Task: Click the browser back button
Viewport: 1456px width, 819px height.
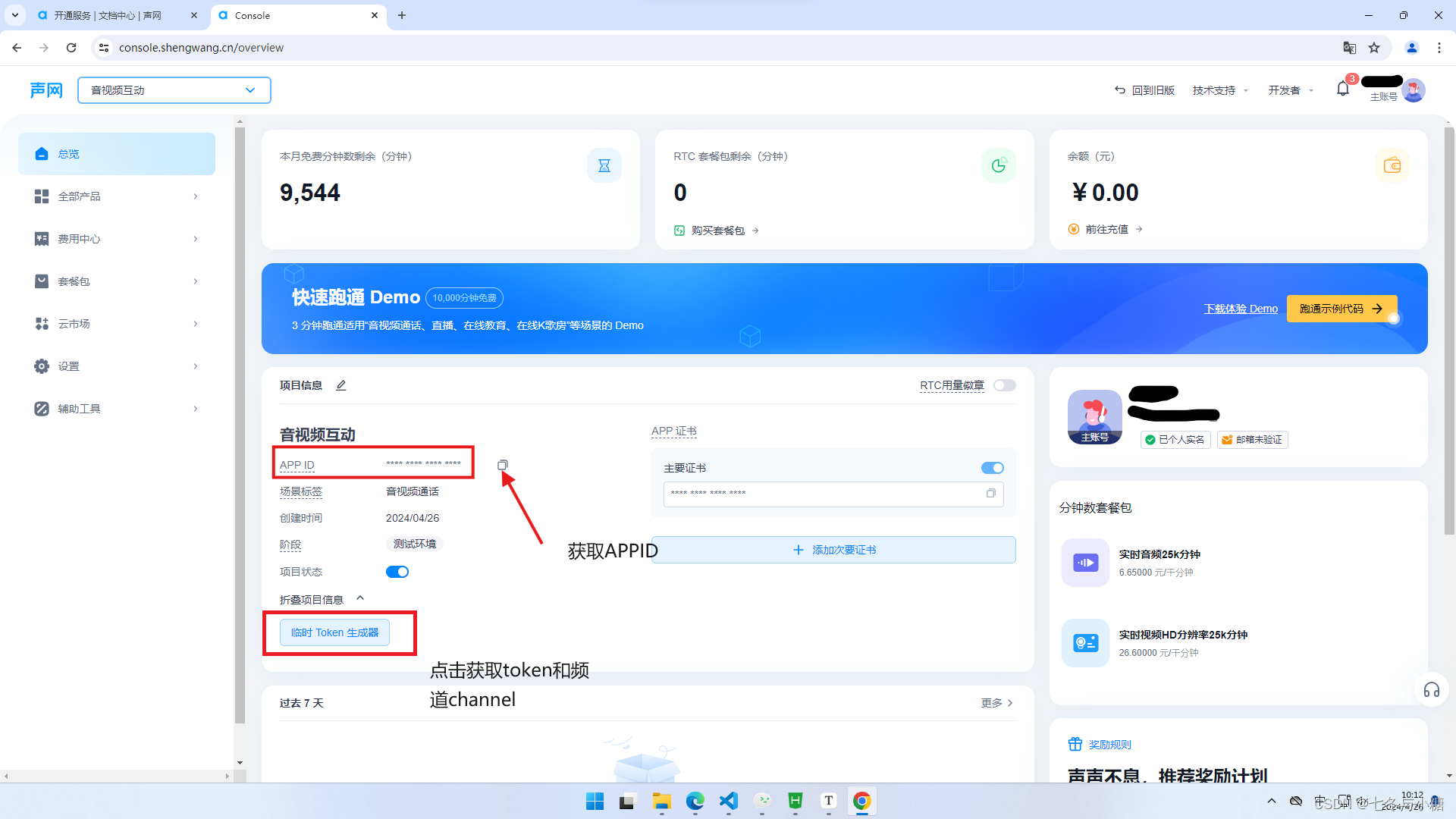Action: [x=17, y=48]
